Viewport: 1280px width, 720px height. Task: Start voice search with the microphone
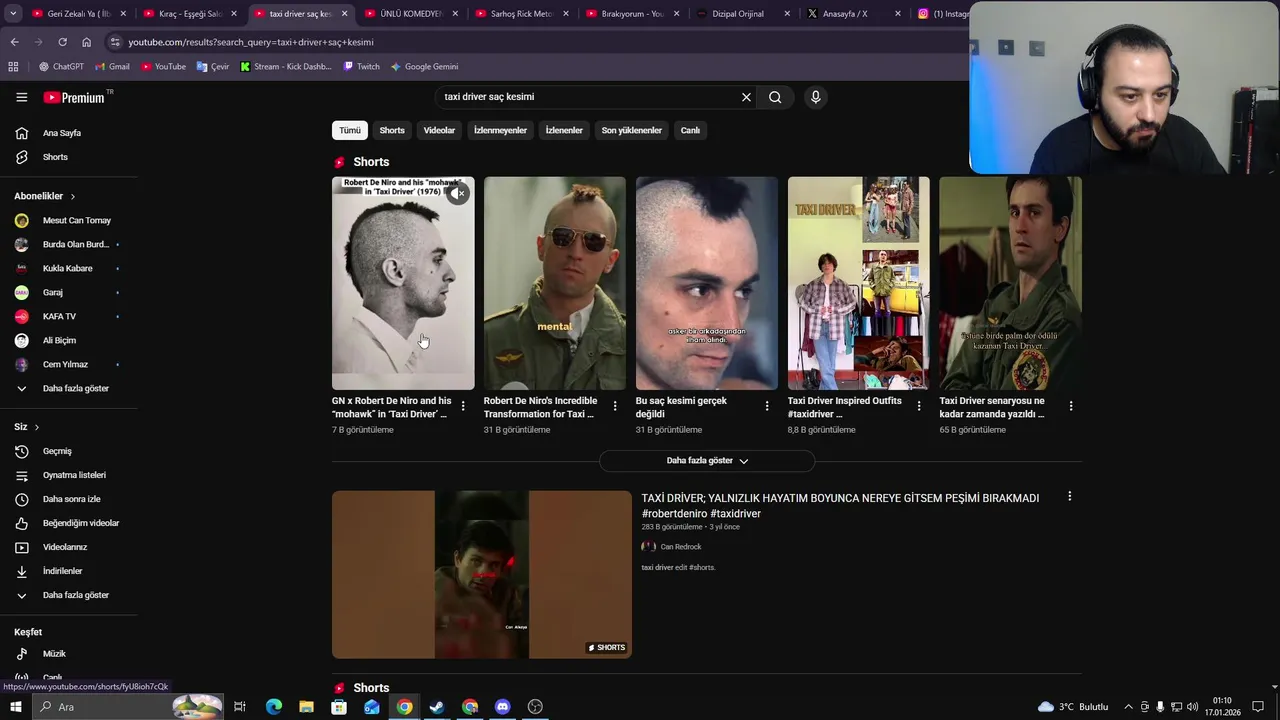[x=815, y=97]
